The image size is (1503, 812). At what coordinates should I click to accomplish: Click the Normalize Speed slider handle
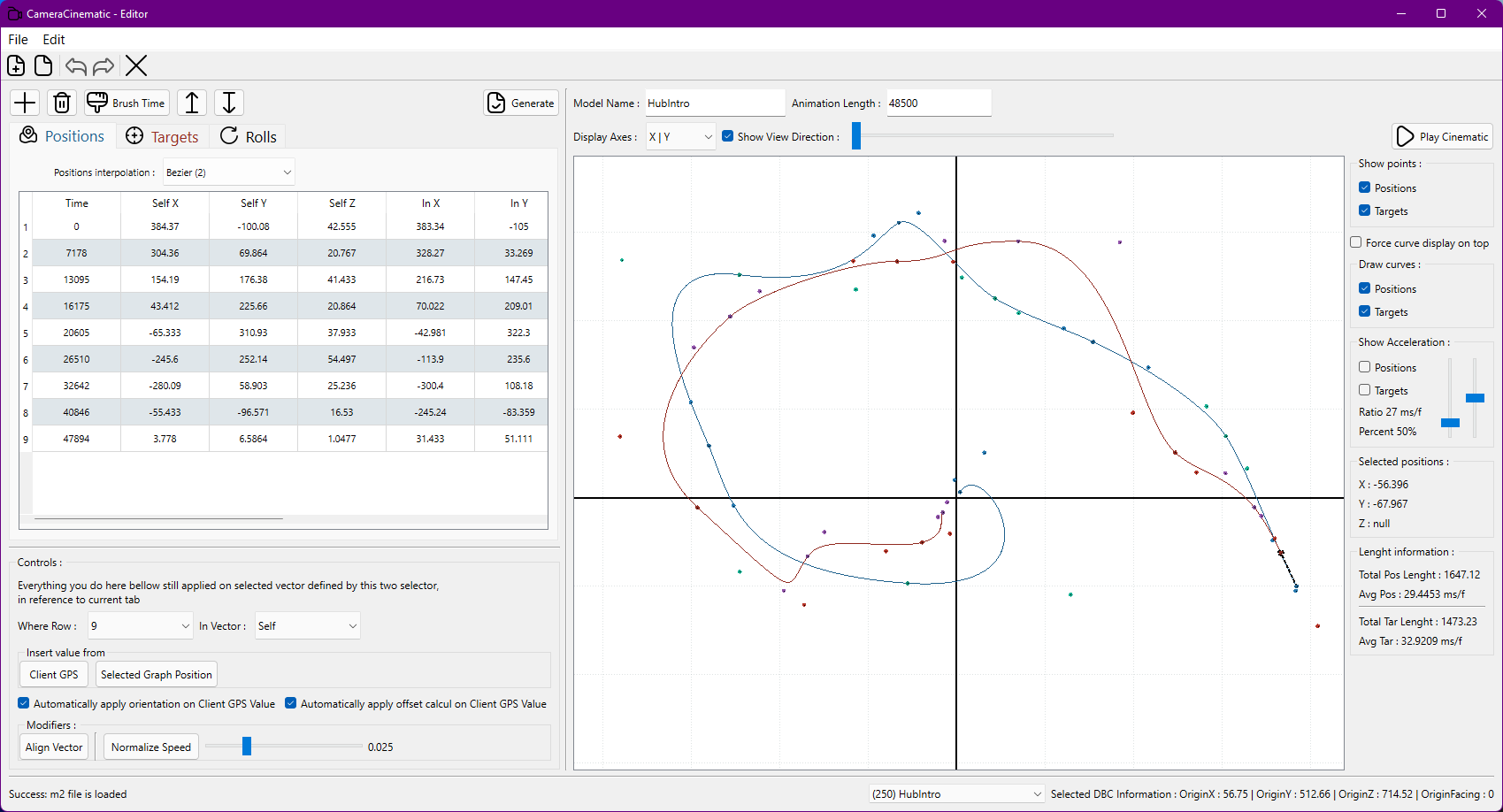pyautogui.click(x=247, y=747)
